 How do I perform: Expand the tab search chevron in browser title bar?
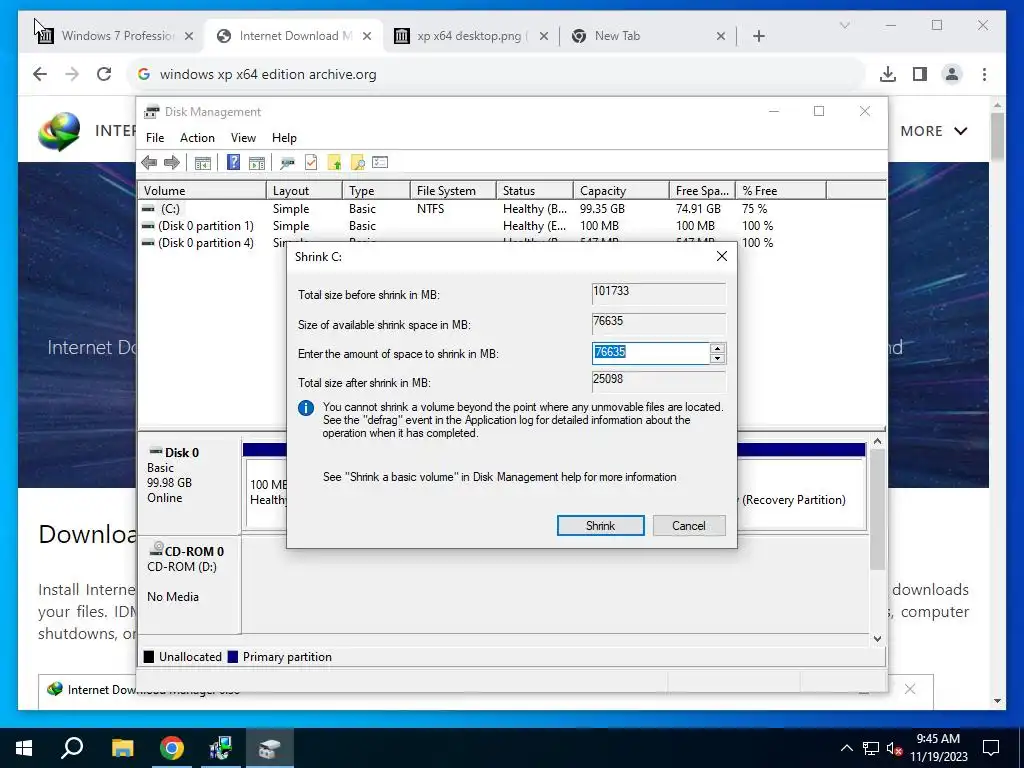click(844, 25)
